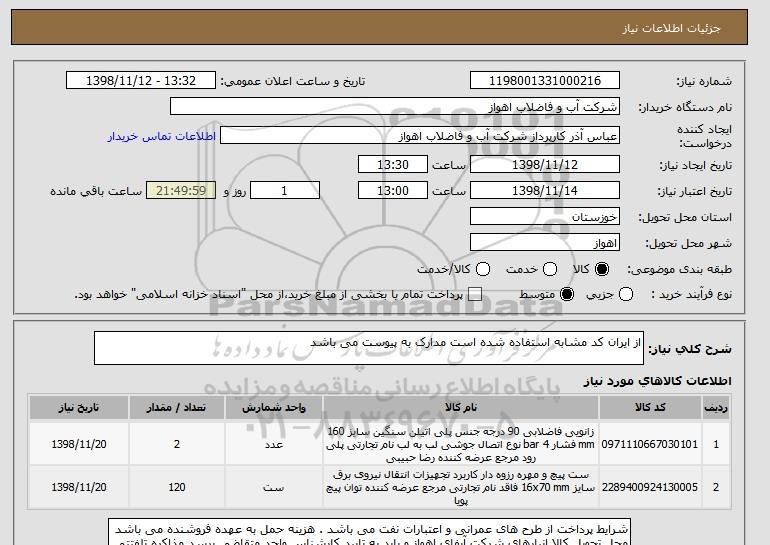Viewport: 770px width, 545px height.
Task: Click the کد کالا column header
Action: point(650,408)
